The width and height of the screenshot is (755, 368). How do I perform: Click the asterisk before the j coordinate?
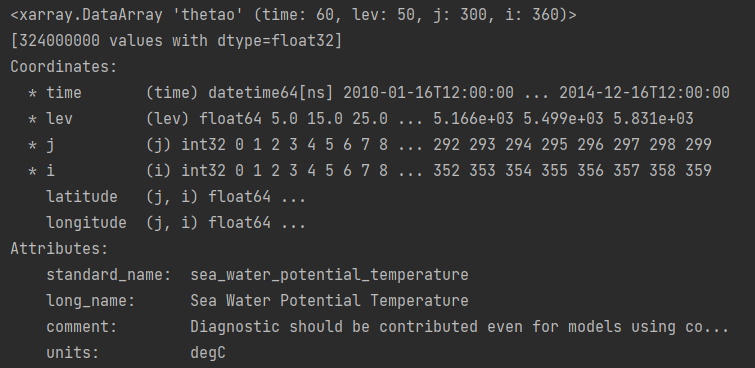click(x=32, y=145)
